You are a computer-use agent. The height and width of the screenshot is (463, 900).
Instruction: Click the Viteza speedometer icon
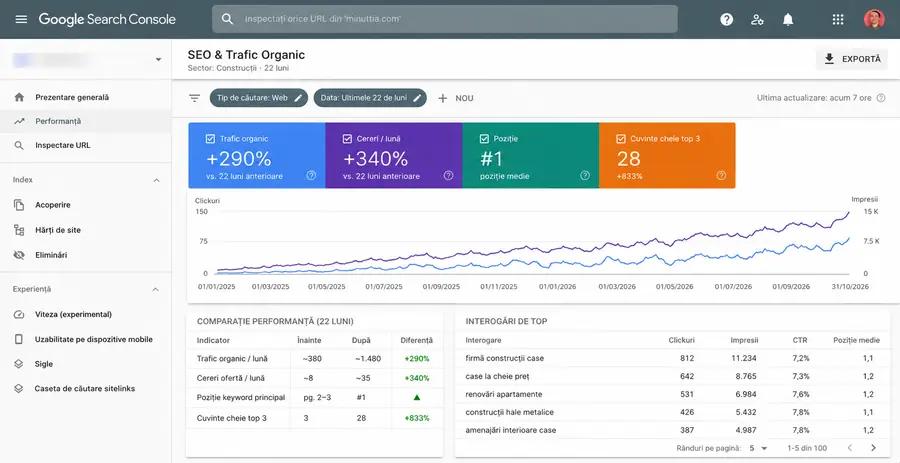(x=19, y=314)
